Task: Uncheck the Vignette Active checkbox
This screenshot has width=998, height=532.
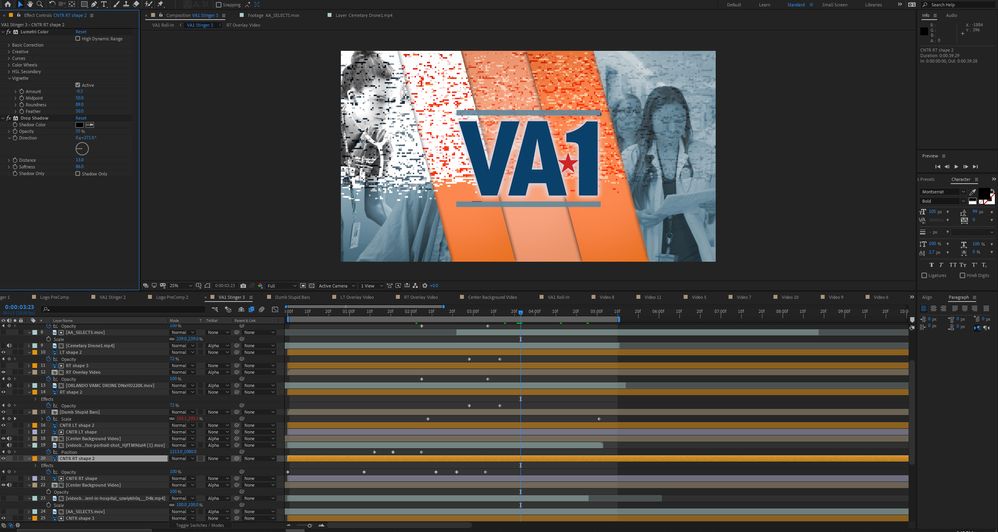Action: pos(78,85)
